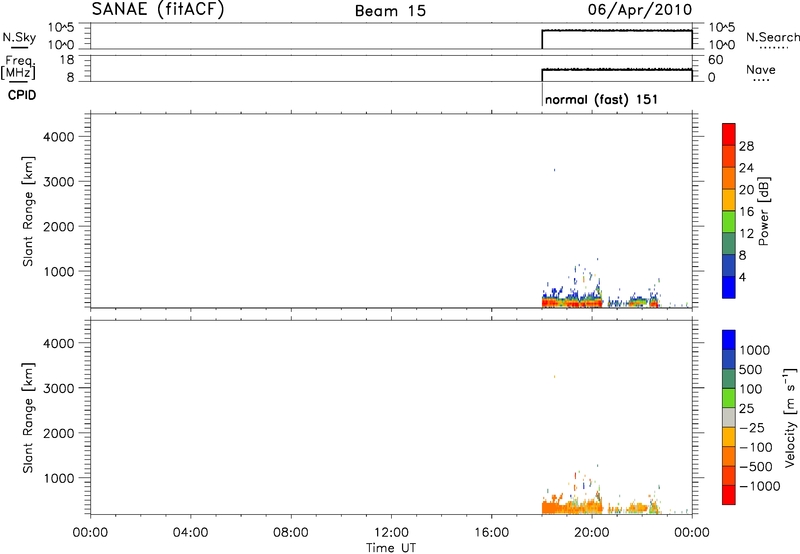Click the '60' Nave axis value
The height and width of the screenshot is (554, 800).
point(715,60)
